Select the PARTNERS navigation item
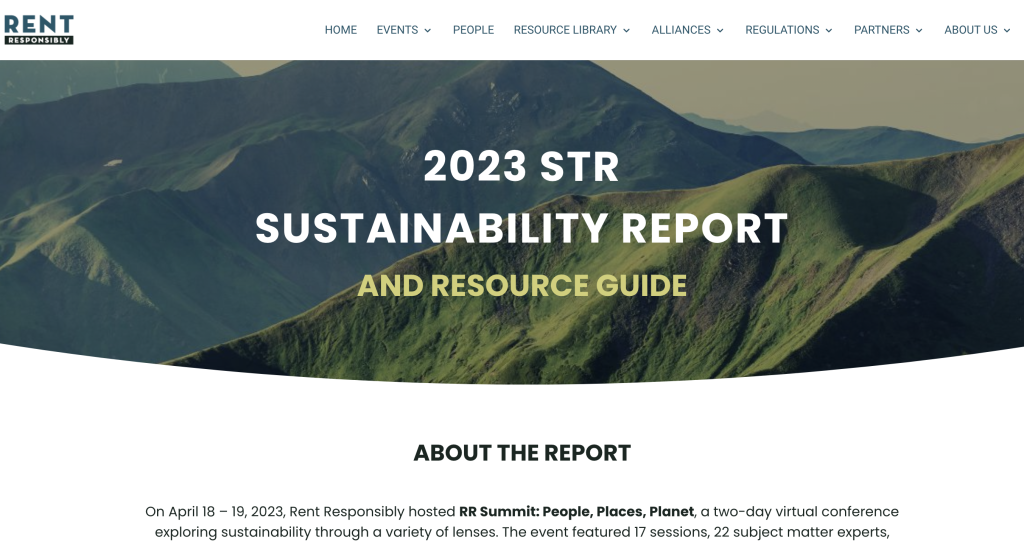Screen dimensions: 1024x542 [881, 30]
